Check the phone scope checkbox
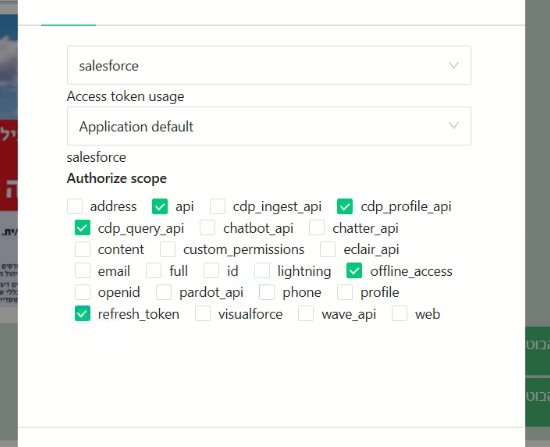Screen dimensions: 550x447 coord(267,292)
